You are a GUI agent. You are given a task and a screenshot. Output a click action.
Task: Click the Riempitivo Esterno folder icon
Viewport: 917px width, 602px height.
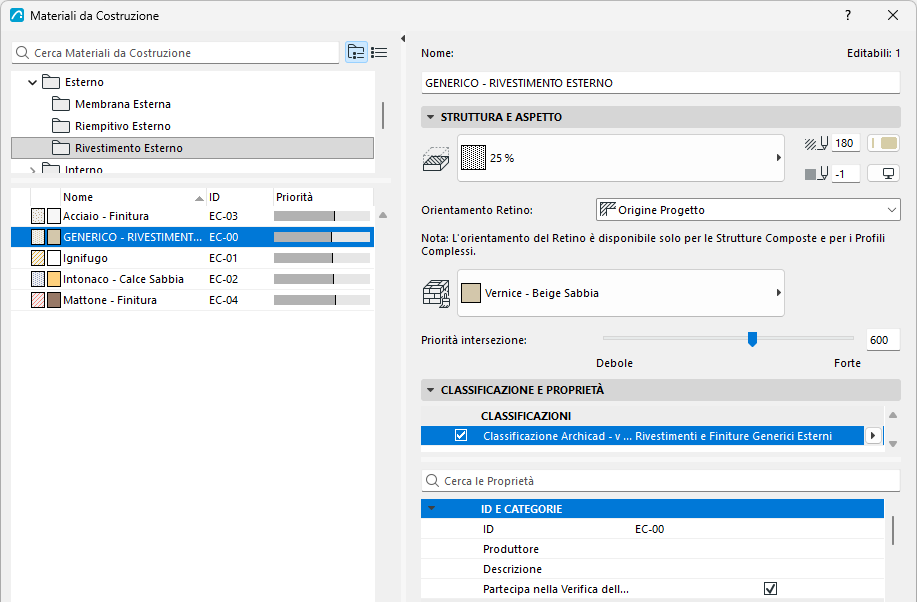(x=61, y=126)
